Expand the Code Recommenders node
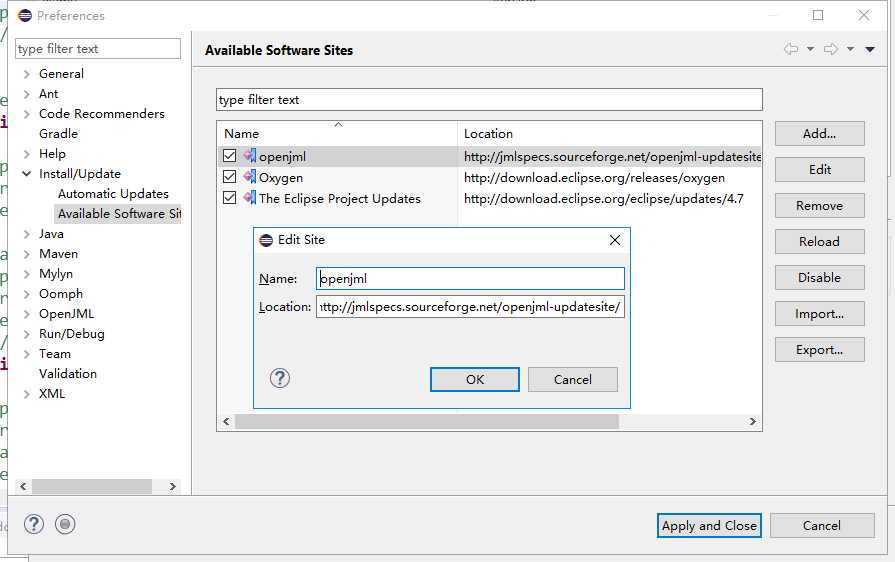 coord(26,114)
